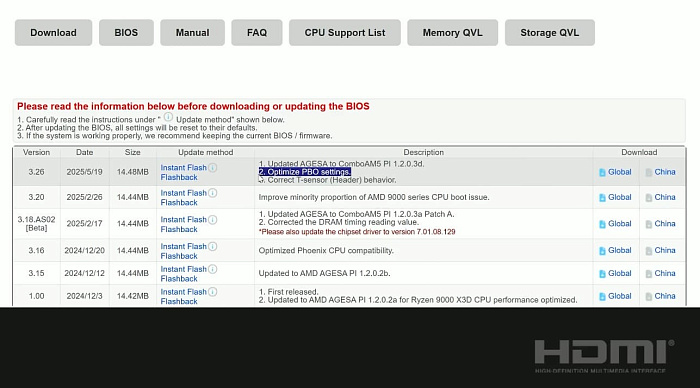Switch to the BIOS tab
This screenshot has height=388, width=700.
click(126, 33)
